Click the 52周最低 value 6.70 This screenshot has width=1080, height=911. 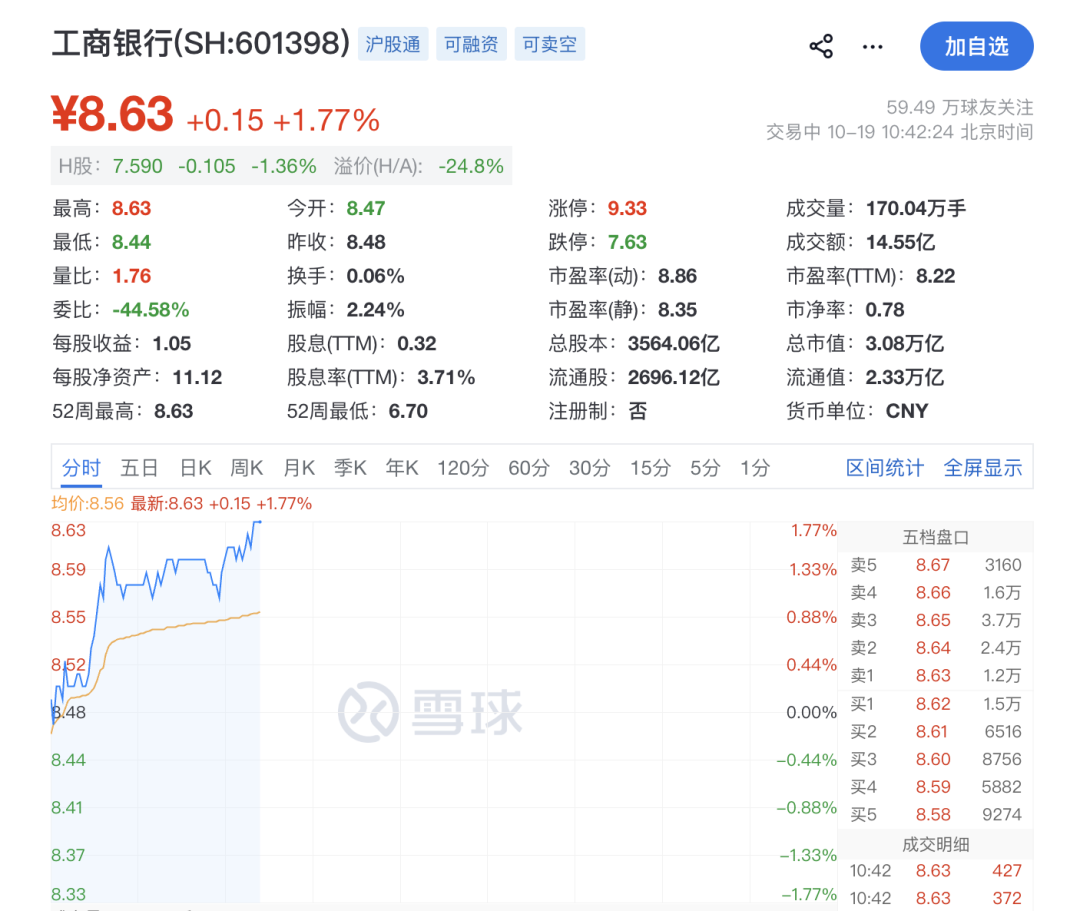(408, 411)
